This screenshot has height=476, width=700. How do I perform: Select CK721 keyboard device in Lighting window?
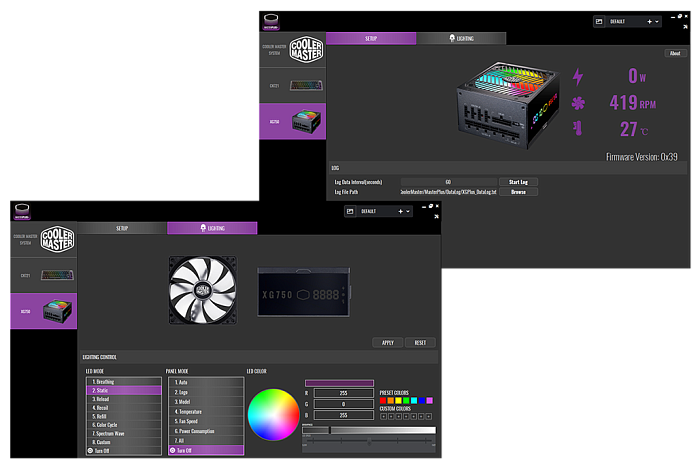(44, 275)
